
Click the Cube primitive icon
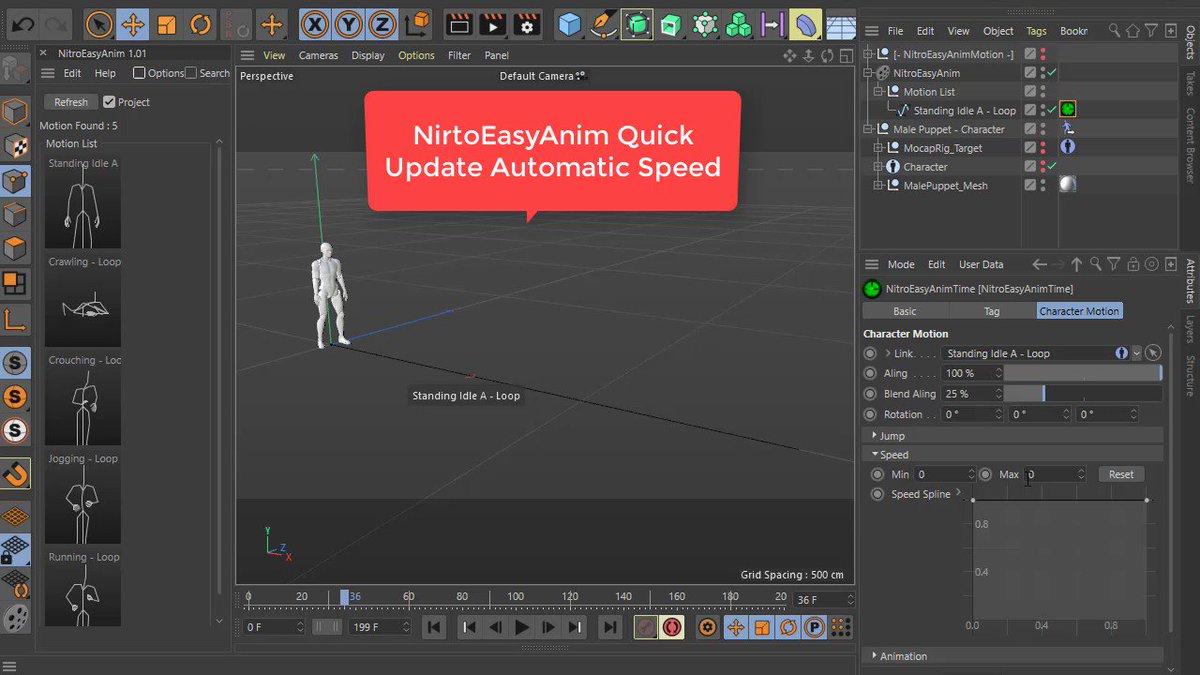coord(570,24)
